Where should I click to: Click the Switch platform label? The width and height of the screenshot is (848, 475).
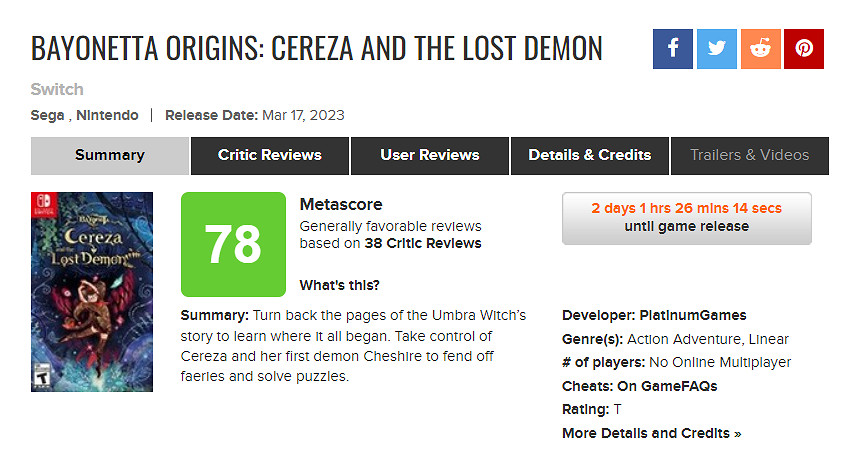point(57,89)
